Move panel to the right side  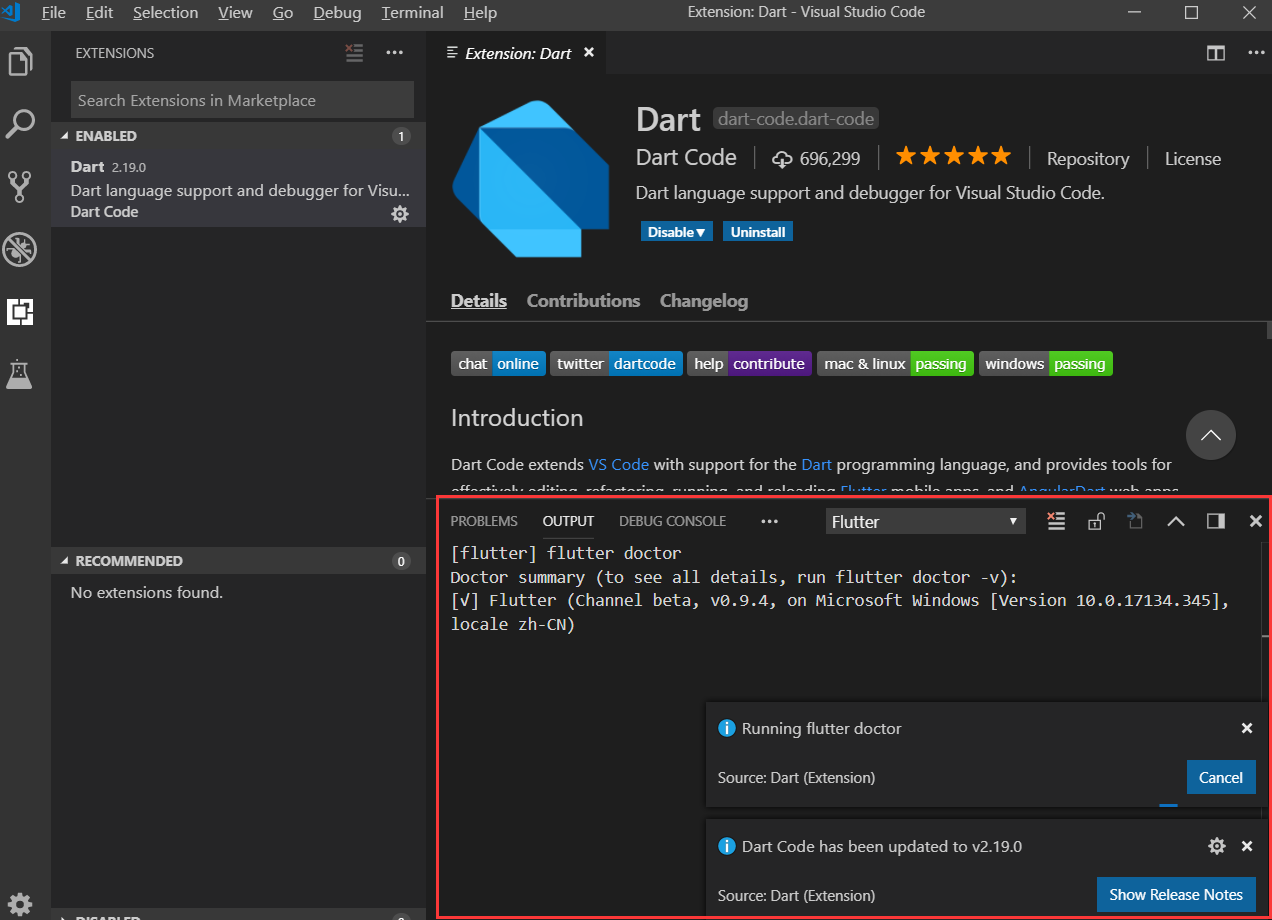1216,521
